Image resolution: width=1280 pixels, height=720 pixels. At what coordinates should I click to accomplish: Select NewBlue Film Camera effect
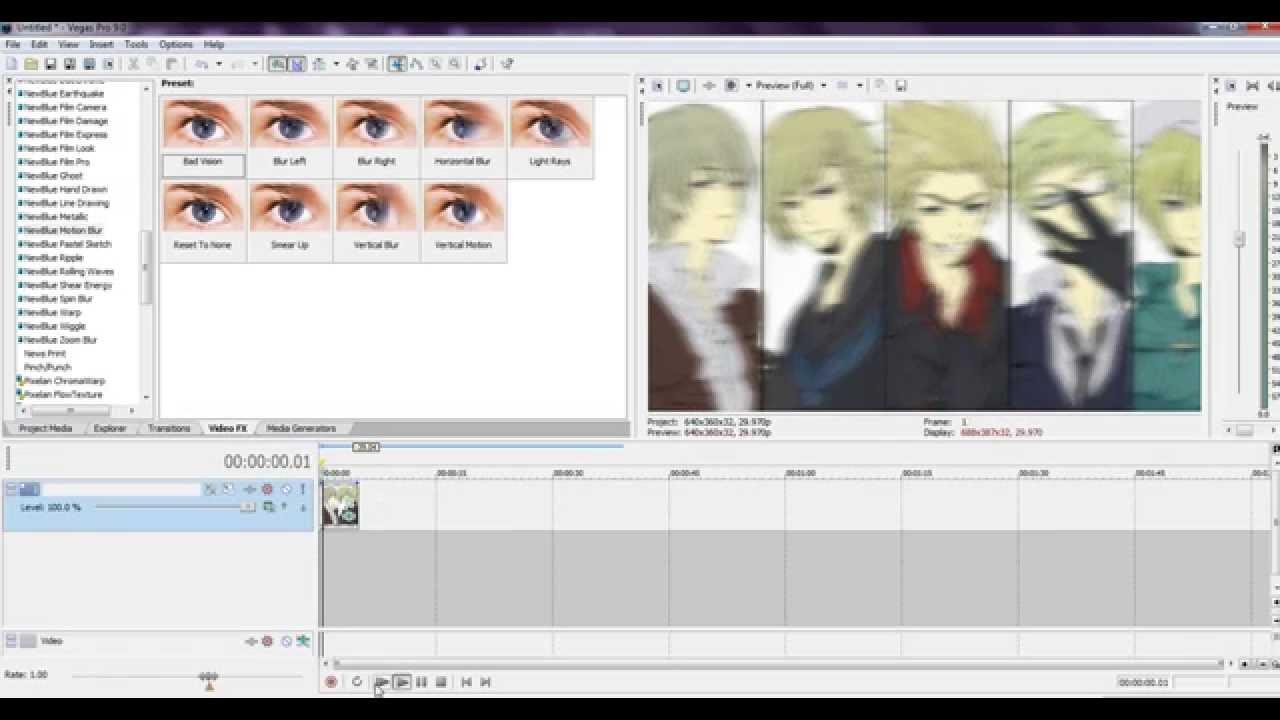click(x=65, y=107)
